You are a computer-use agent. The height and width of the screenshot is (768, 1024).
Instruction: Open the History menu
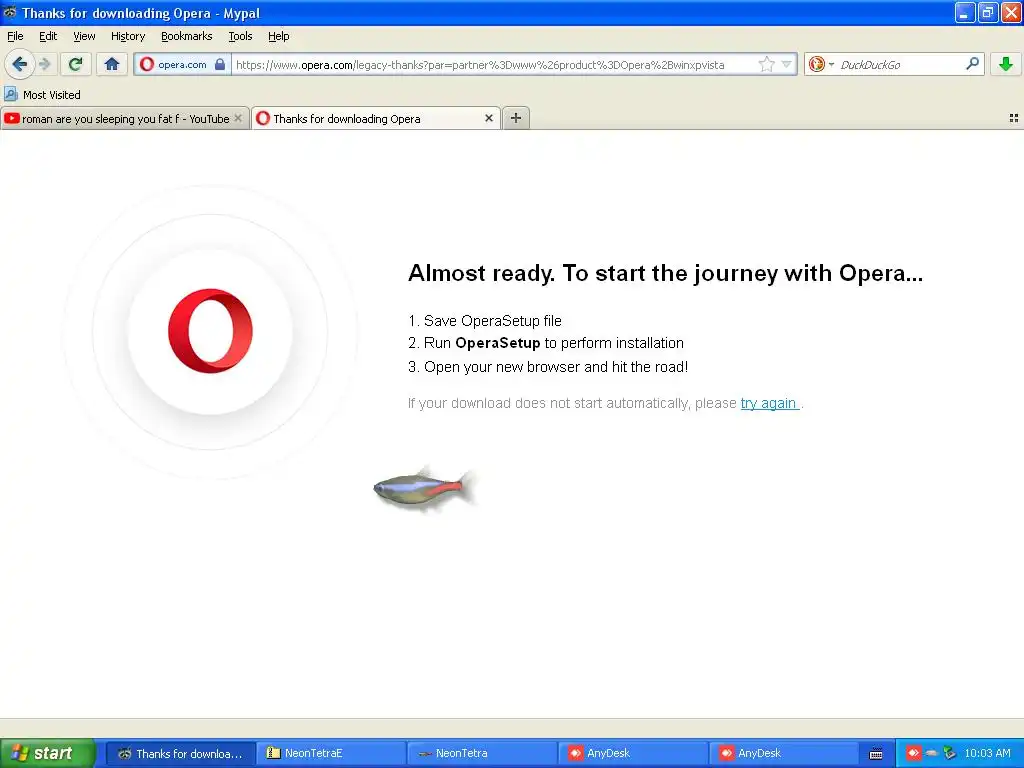coord(128,36)
